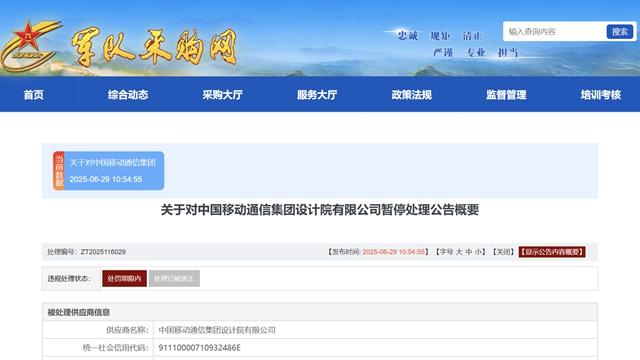640x360 pixels.
Task: Open the 首页 home menu
Action: pyautogui.click(x=33, y=95)
